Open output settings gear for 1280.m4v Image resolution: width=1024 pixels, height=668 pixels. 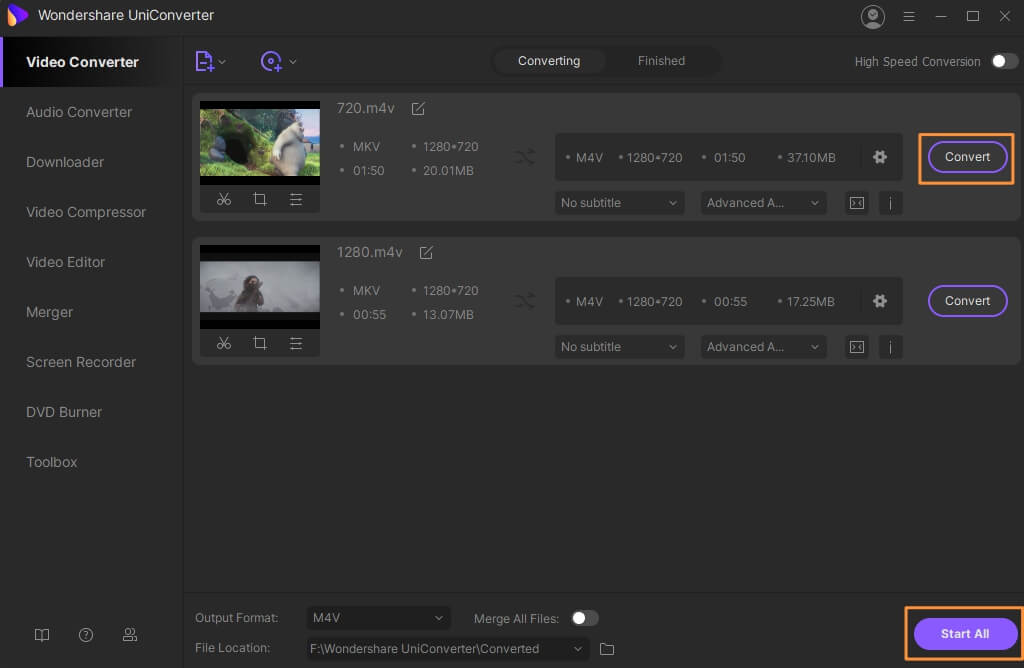point(880,301)
